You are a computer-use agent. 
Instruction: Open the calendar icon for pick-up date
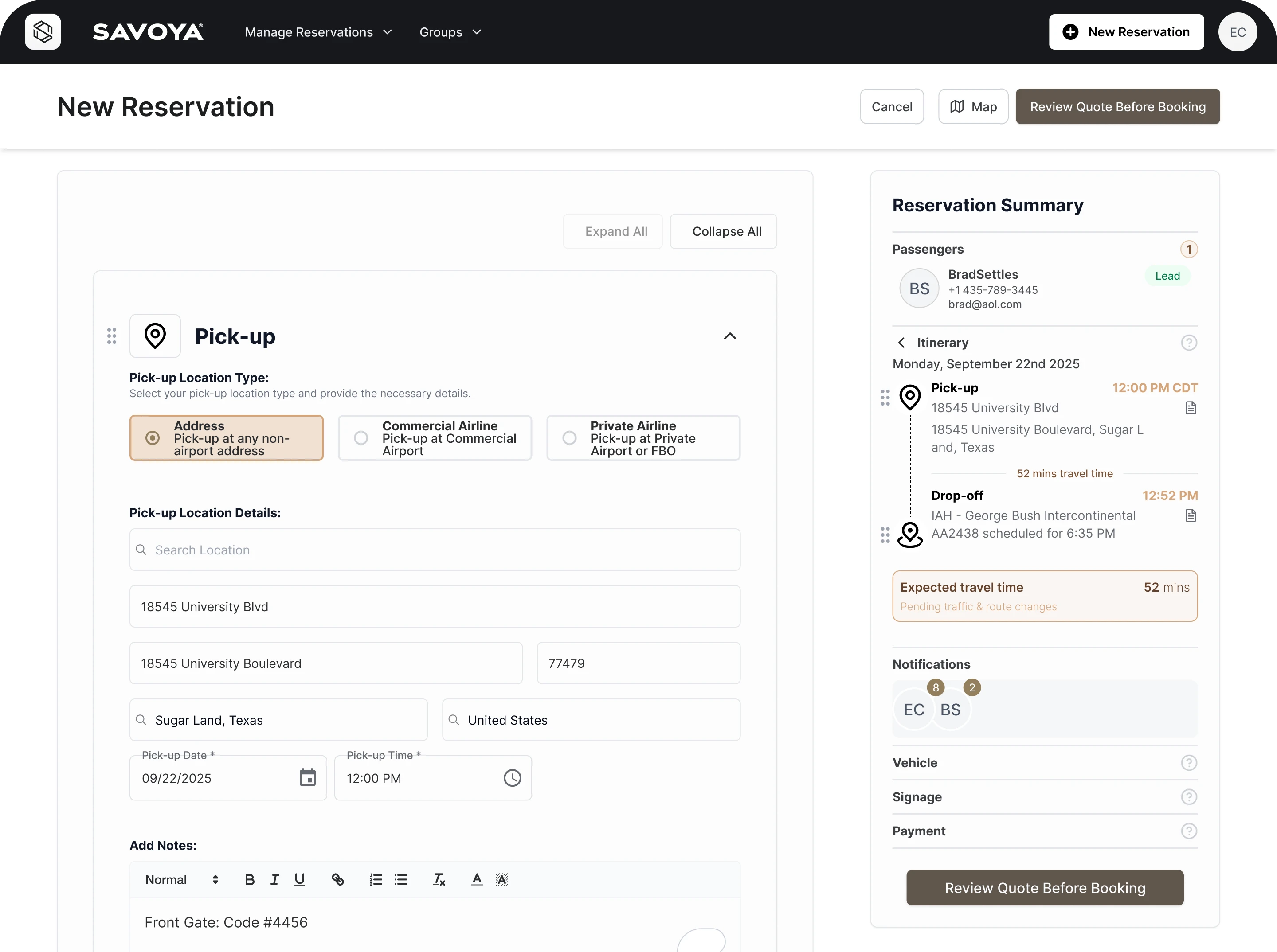click(308, 777)
